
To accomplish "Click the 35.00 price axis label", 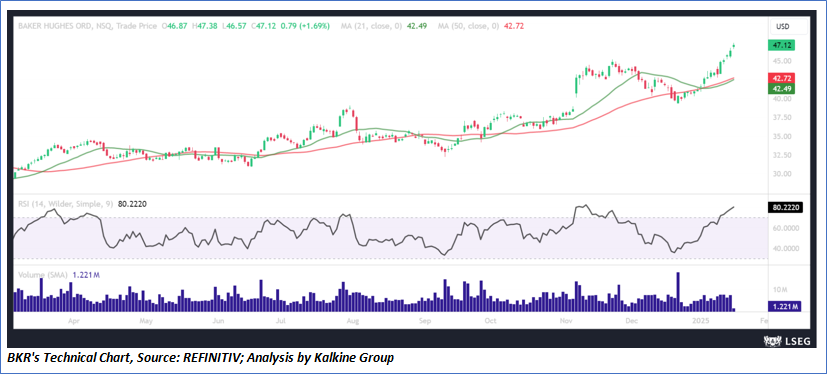I will point(782,137).
